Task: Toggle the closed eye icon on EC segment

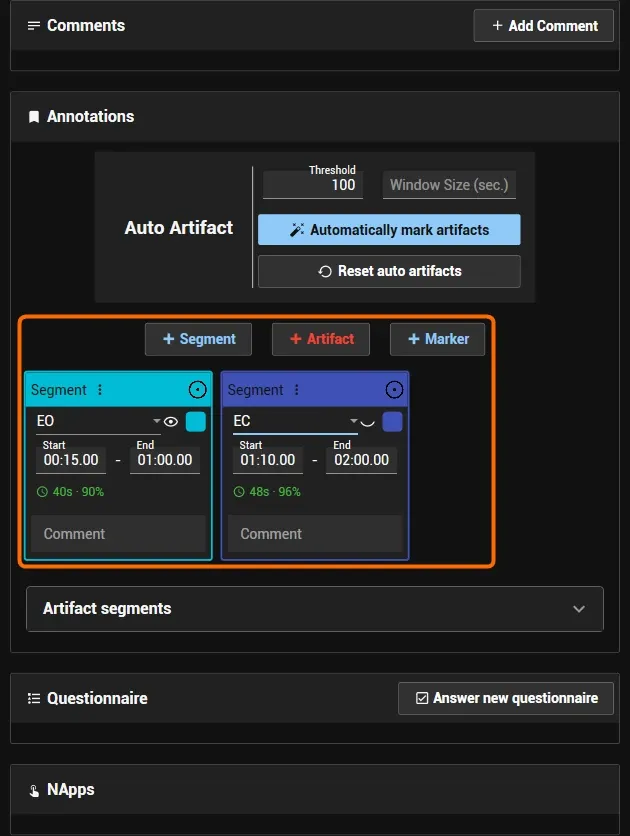Action: click(367, 423)
